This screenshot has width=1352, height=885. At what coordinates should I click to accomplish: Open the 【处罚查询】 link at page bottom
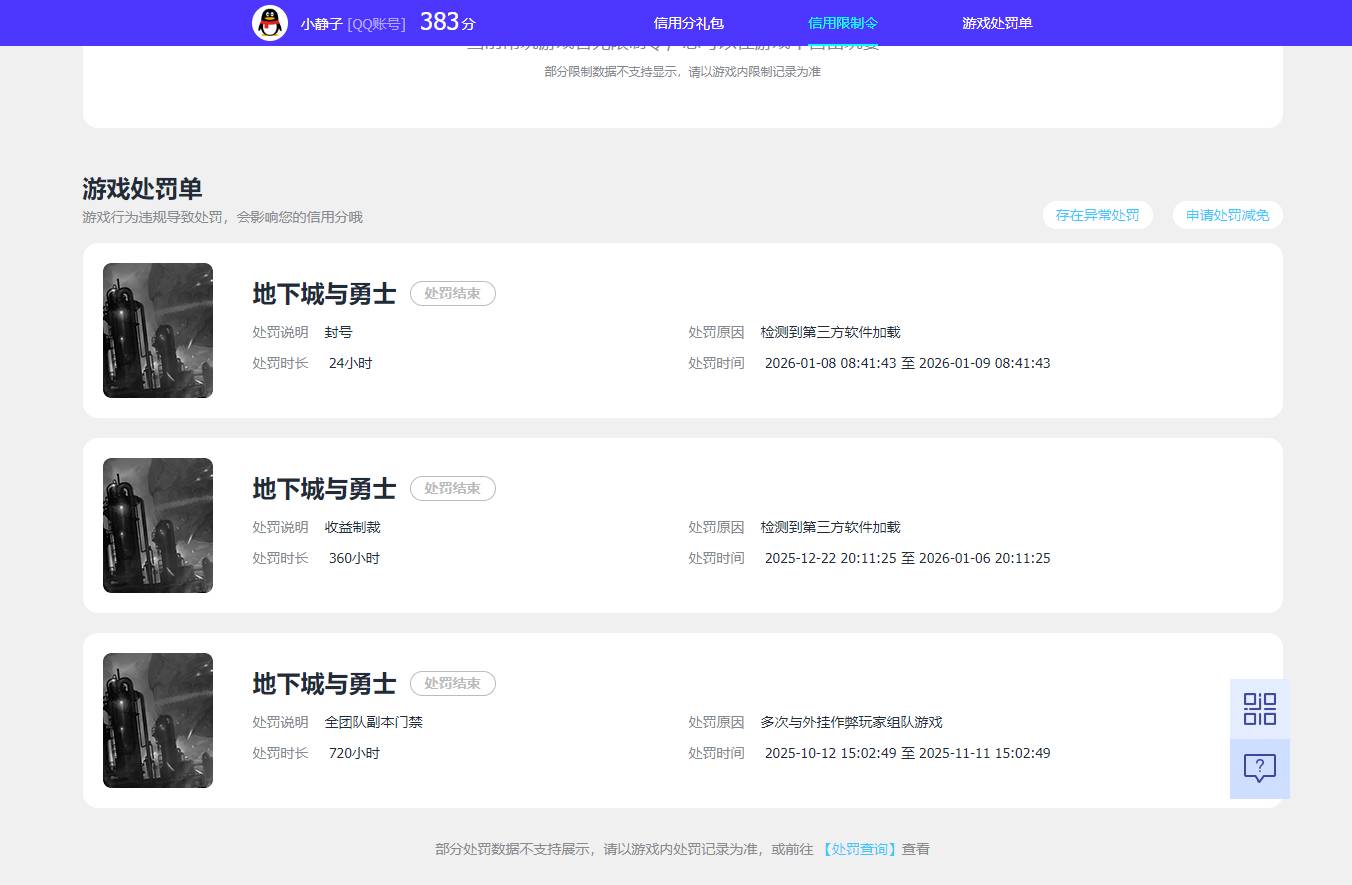[x=858, y=848]
